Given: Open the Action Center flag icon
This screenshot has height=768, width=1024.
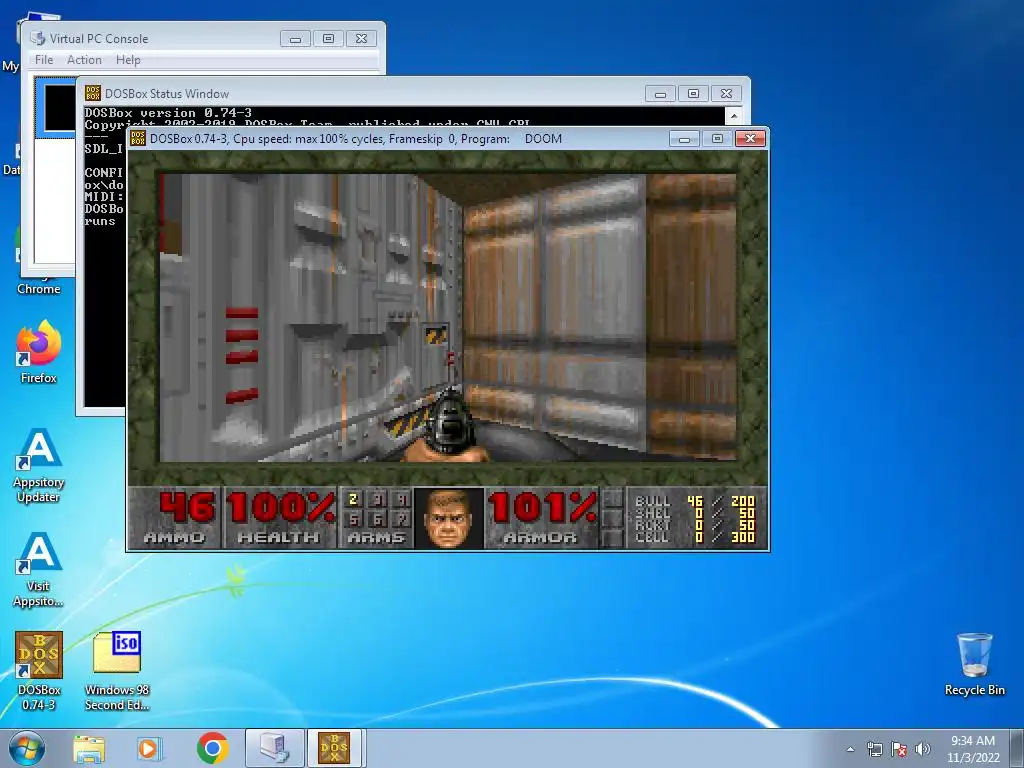Looking at the screenshot, I should click(x=899, y=749).
